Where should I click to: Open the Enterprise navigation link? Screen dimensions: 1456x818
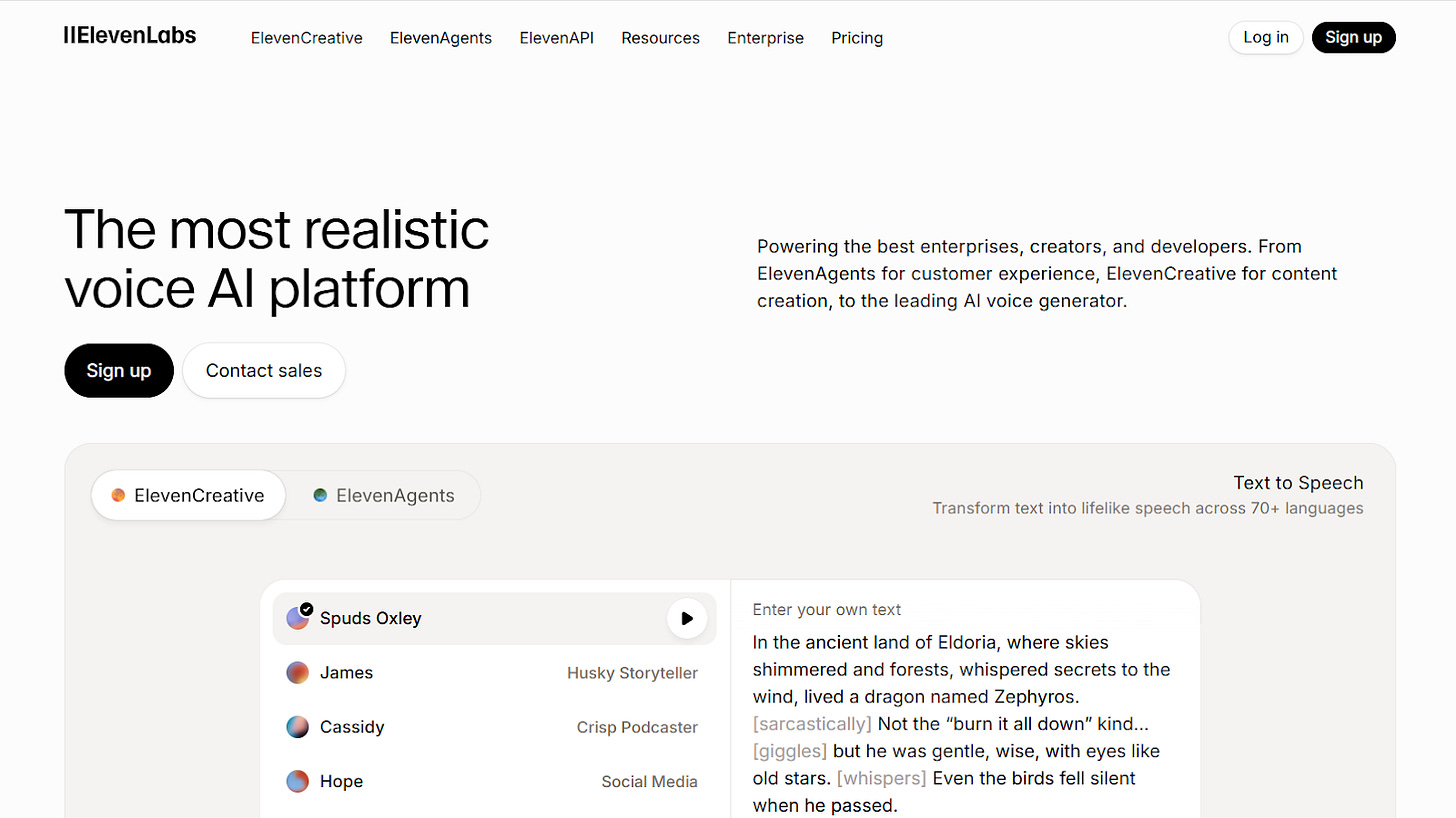(x=766, y=38)
